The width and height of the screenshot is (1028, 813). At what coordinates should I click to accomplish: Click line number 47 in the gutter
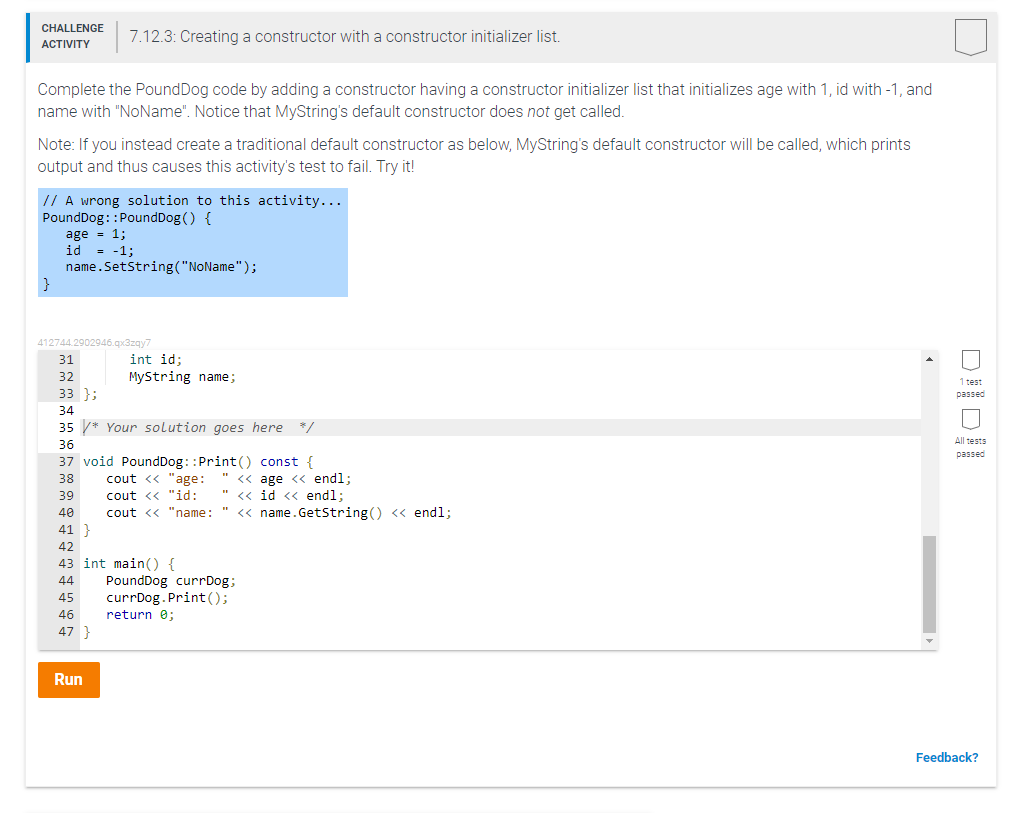click(x=66, y=632)
